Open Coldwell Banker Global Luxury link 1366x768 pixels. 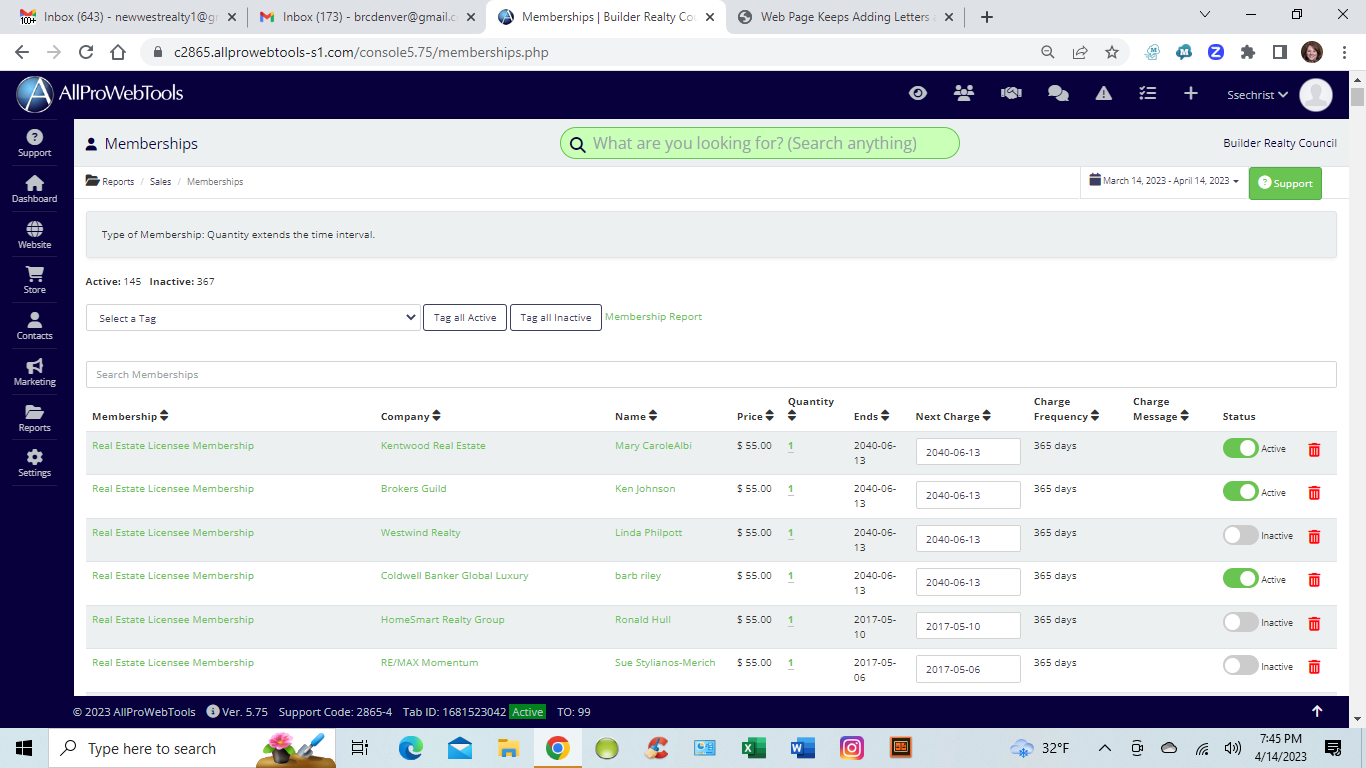[455, 576]
